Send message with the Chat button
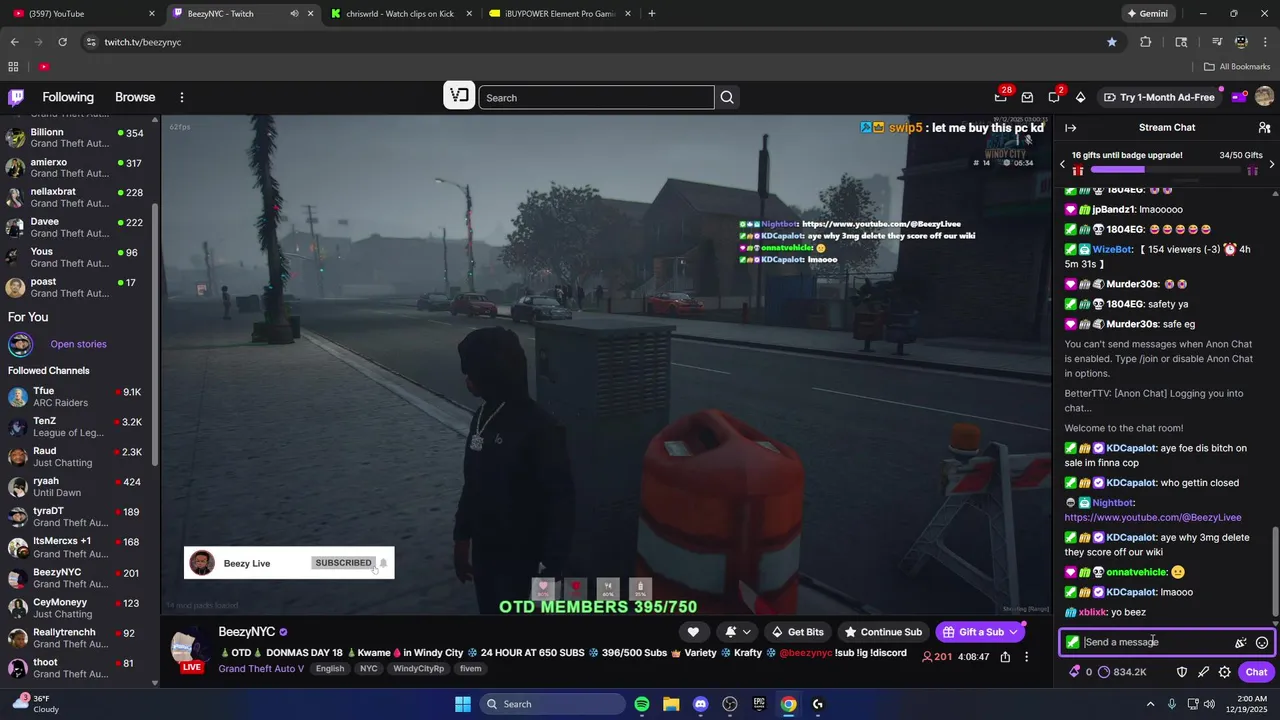Screen dimensions: 1280x720 pyautogui.click(x=1256, y=672)
